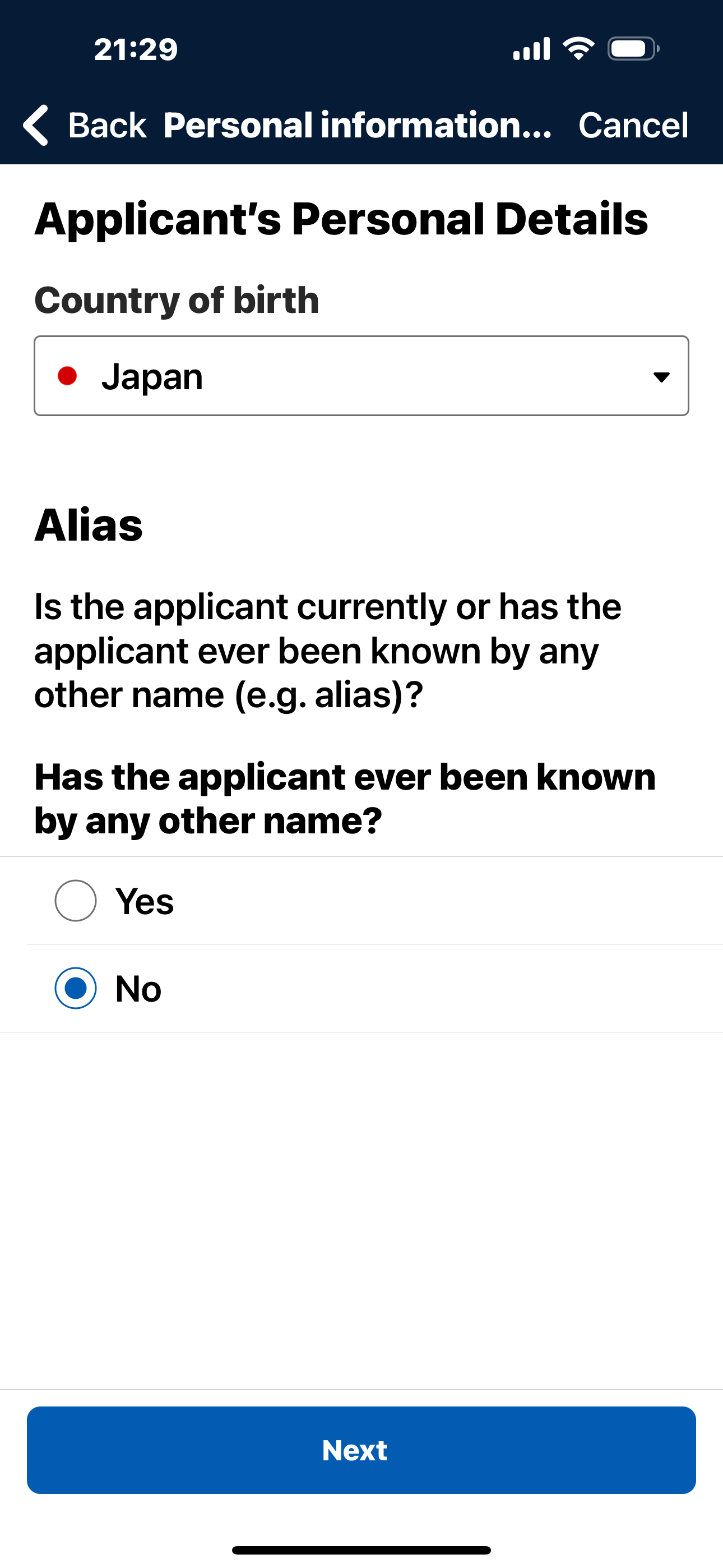Tap the Personal information header title
Screen dimensions: 723x1568
click(x=357, y=126)
